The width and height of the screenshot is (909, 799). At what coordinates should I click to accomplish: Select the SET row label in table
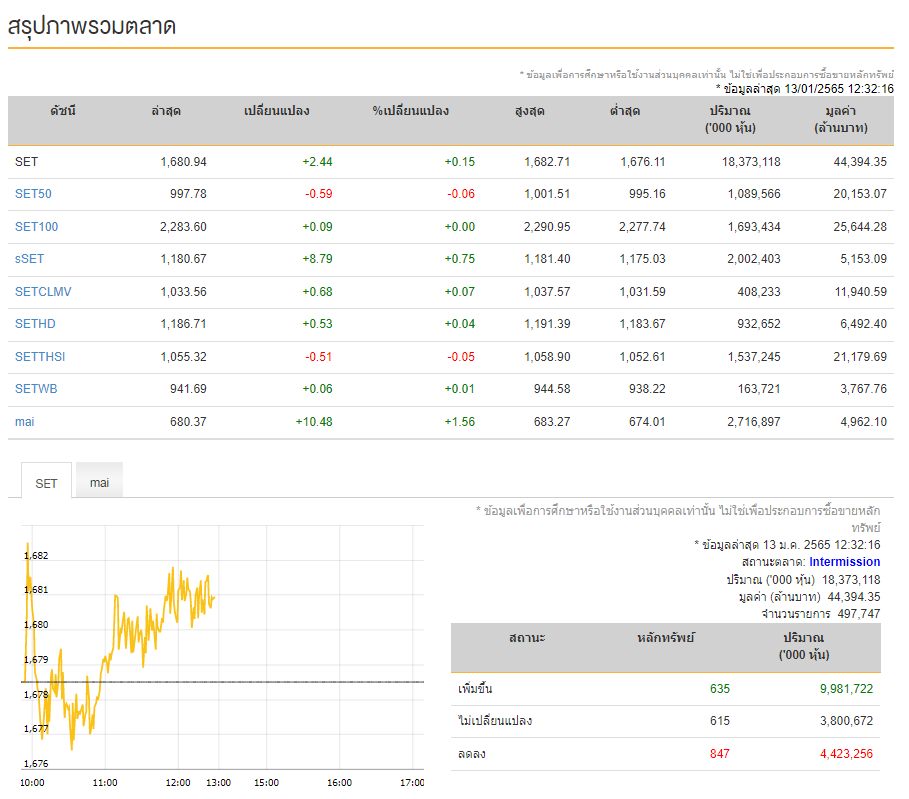pyautogui.click(x=26, y=162)
